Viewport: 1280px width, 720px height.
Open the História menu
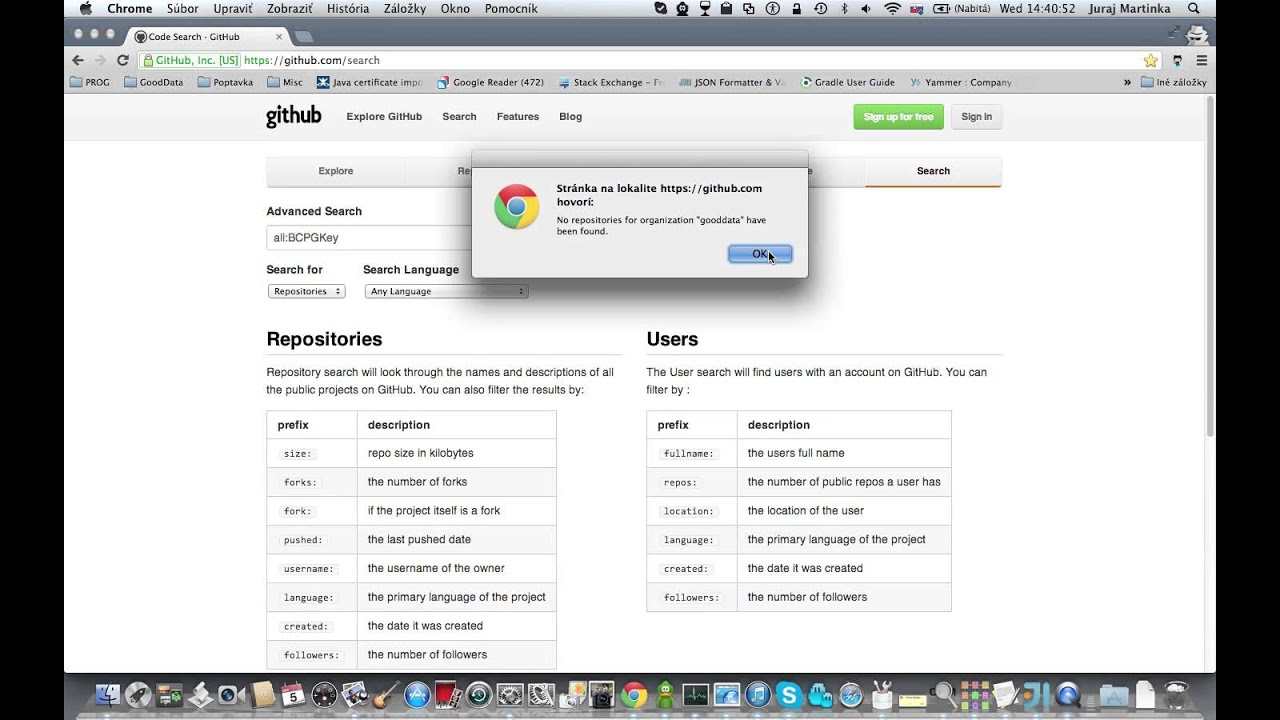click(x=348, y=8)
